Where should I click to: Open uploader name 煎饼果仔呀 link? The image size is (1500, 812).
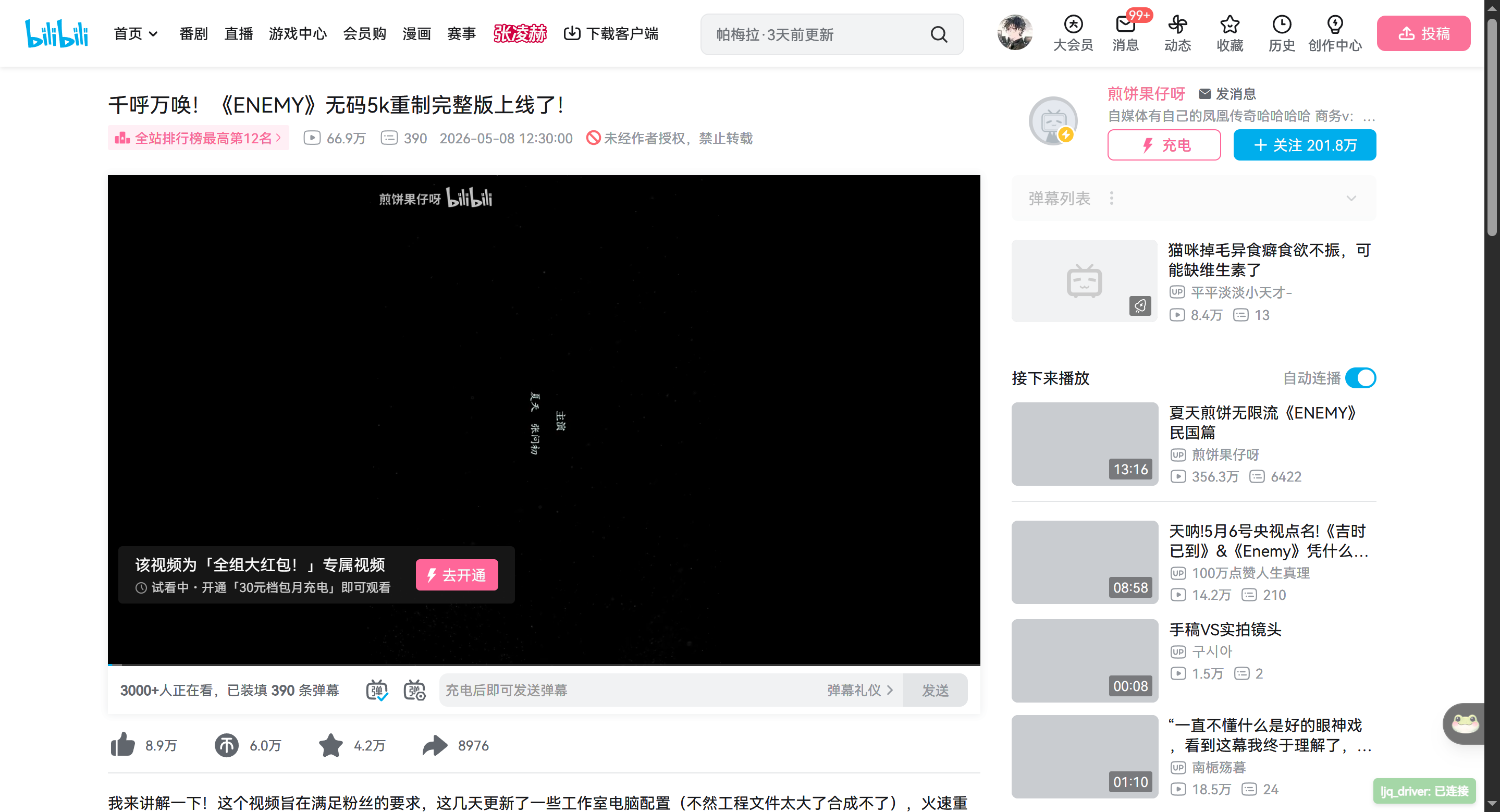pyautogui.click(x=1146, y=93)
